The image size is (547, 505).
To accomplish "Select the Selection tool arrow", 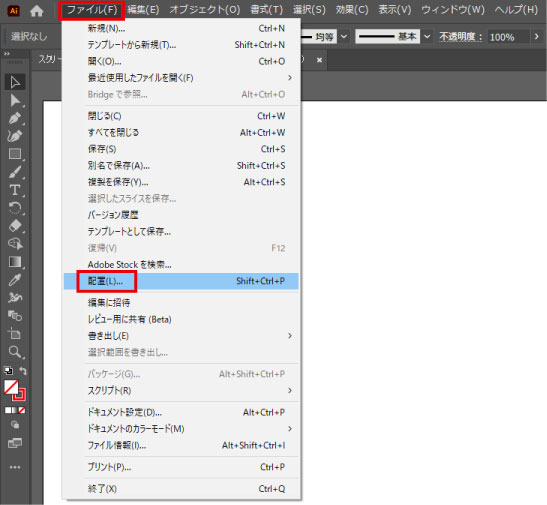I will pyautogui.click(x=15, y=82).
